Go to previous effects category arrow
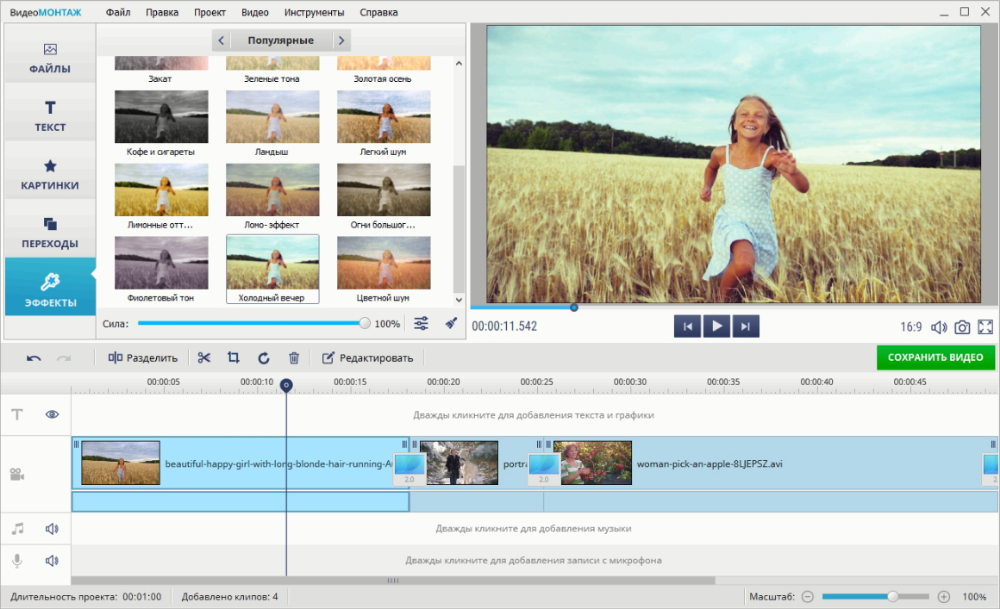The image size is (1000, 609). (x=222, y=41)
